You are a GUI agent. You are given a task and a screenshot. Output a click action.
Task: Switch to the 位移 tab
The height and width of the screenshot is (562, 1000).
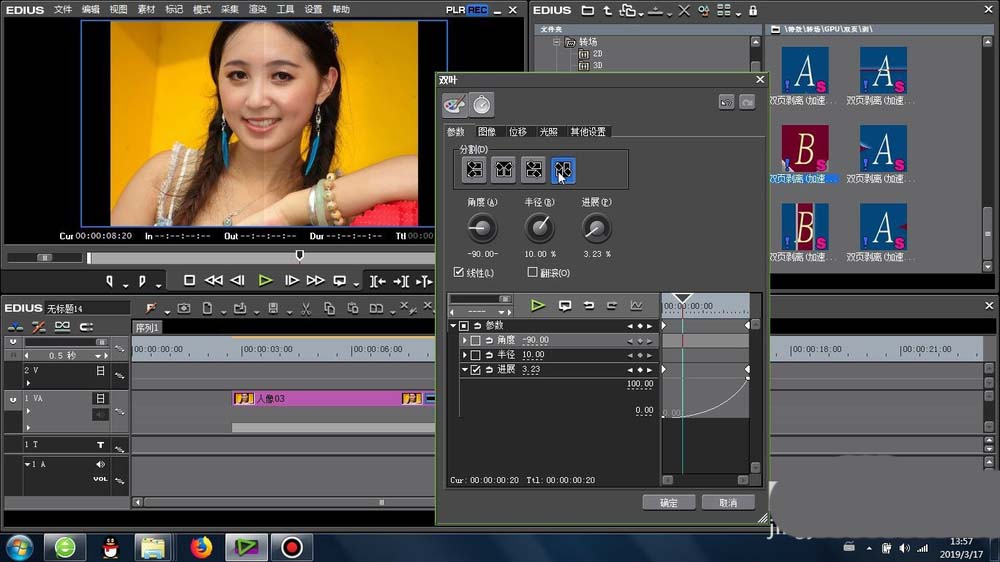(517, 131)
